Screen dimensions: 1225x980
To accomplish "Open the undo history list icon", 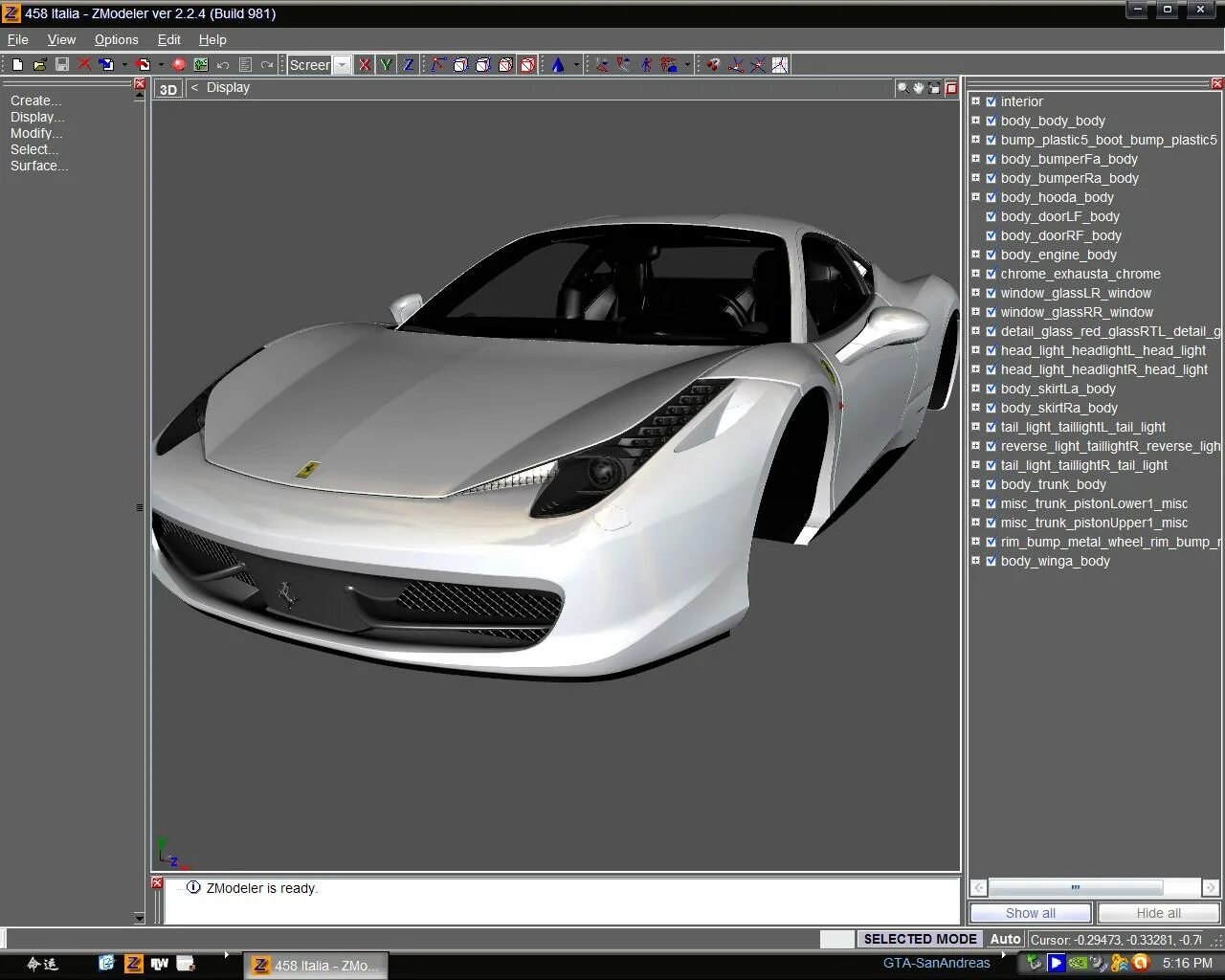I will tap(245, 65).
